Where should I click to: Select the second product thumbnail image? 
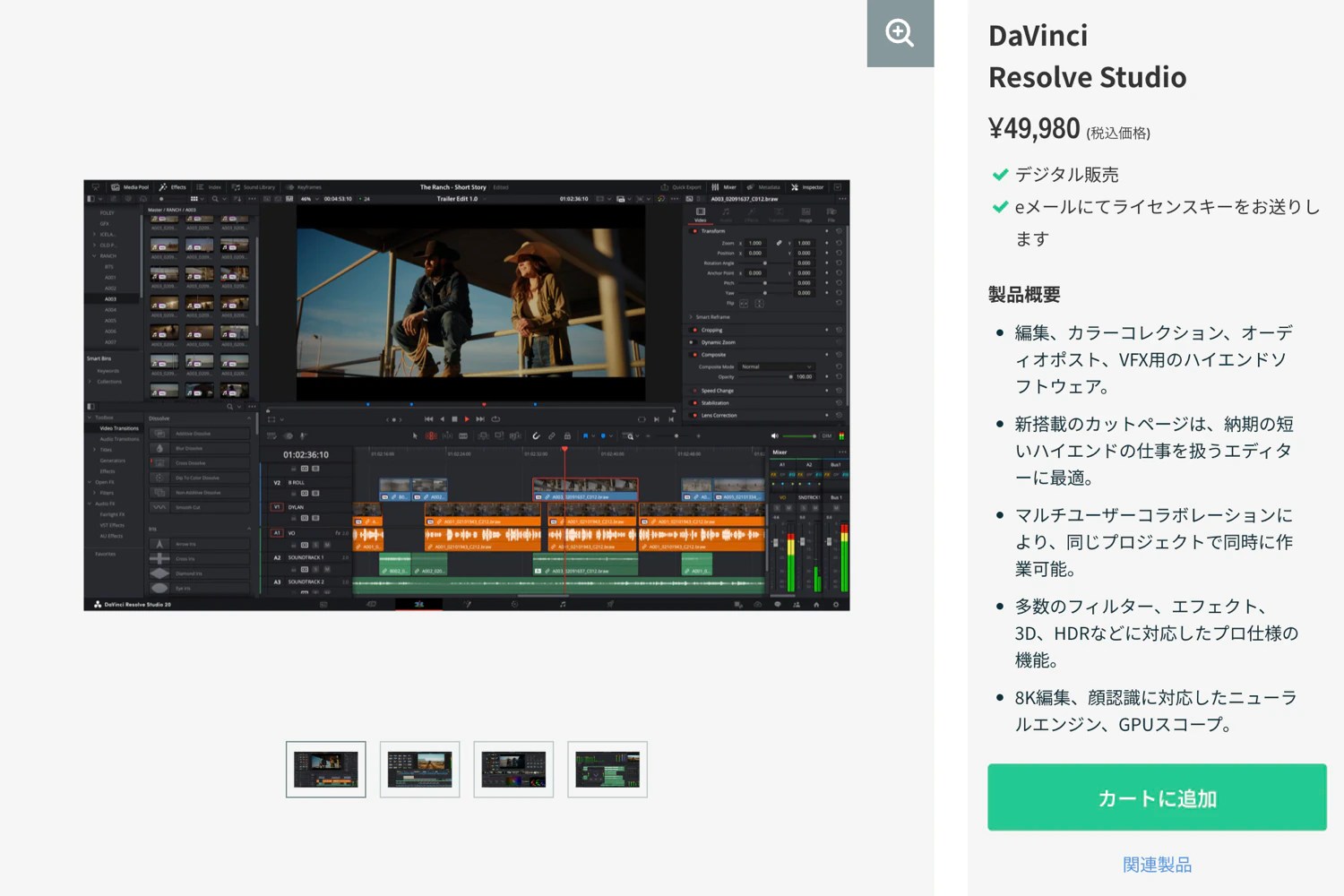pyautogui.click(x=419, y=769)
